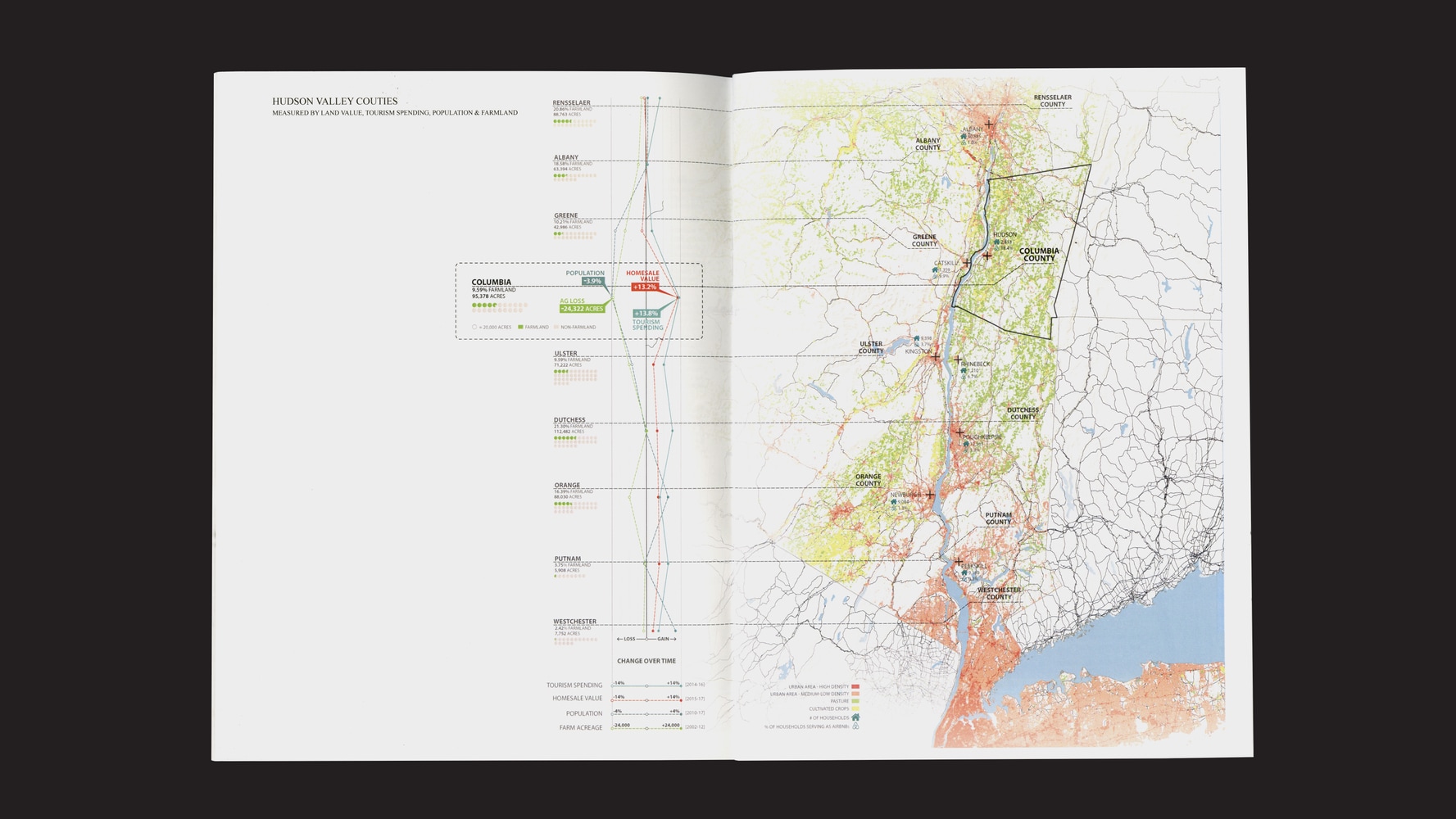Click the house icon beside Hudson
Viewport: 1456px width, 819px height.
[996, 242]
